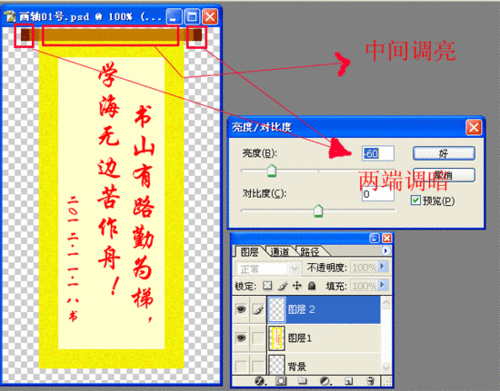Viewport: 500px width, 391px height.
Task: Show the 背景 layer via visibility box
Action: (x=241, y=366)
